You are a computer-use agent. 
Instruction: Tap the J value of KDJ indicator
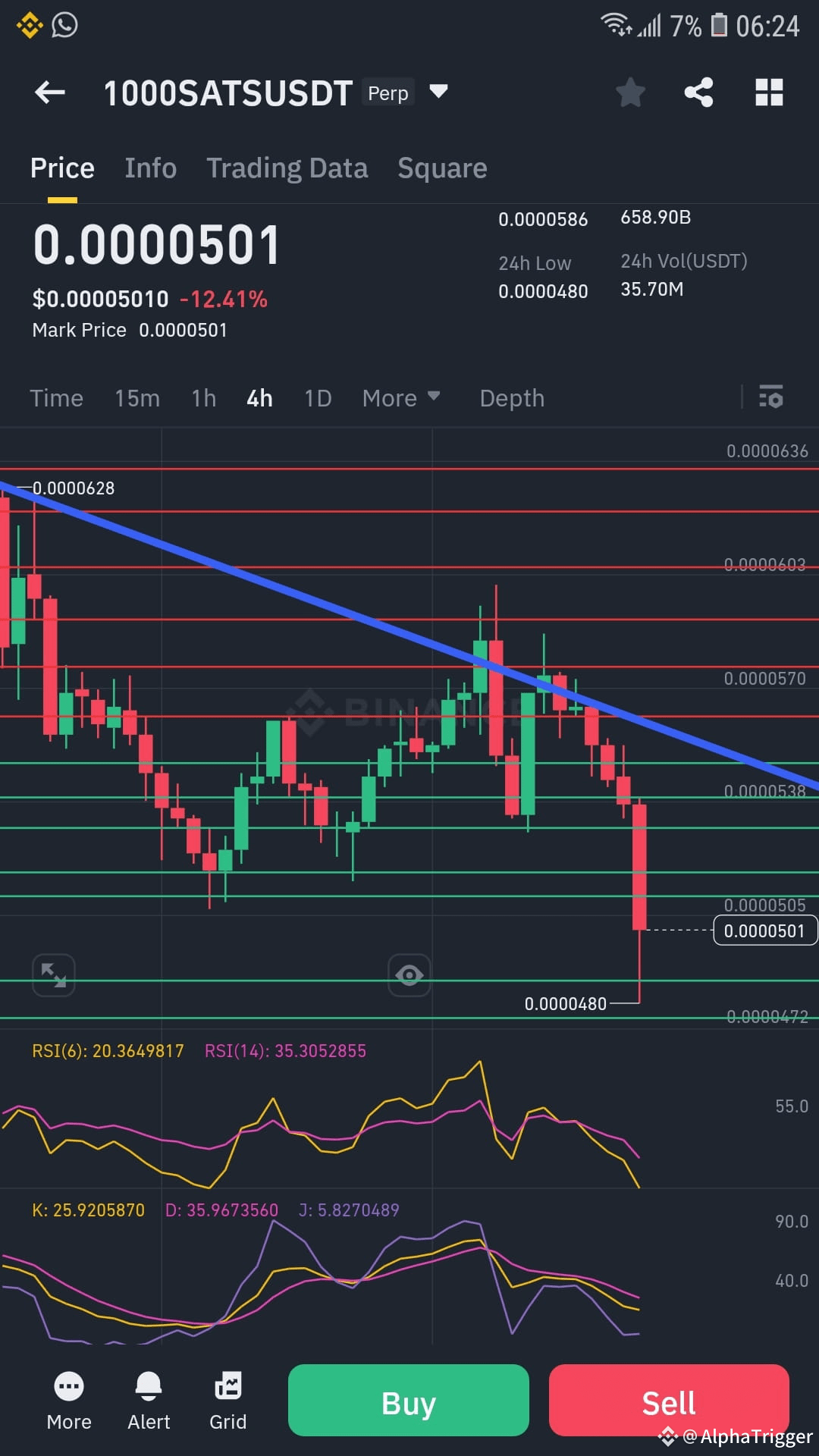pyautogui.click(x=349, y=1210)
